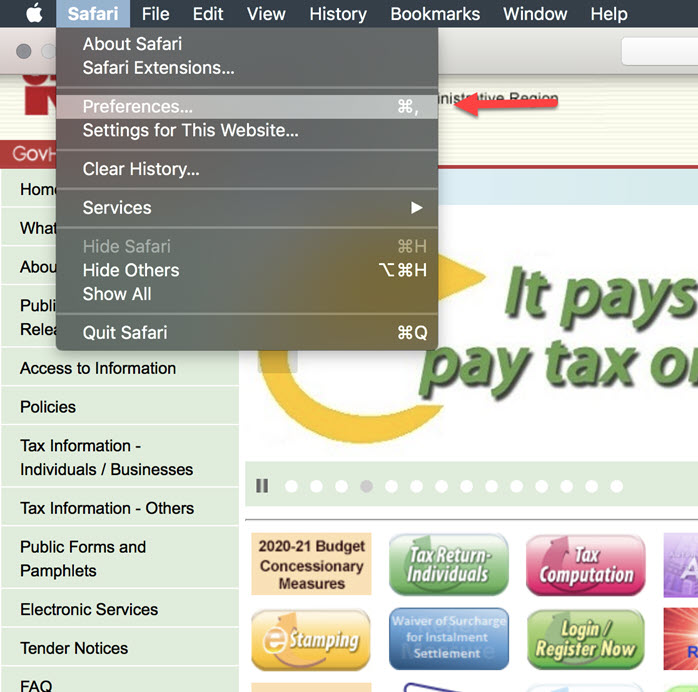Select Preferences… in the Safari menu
The image size is (698, 692).
click(247, 107)
